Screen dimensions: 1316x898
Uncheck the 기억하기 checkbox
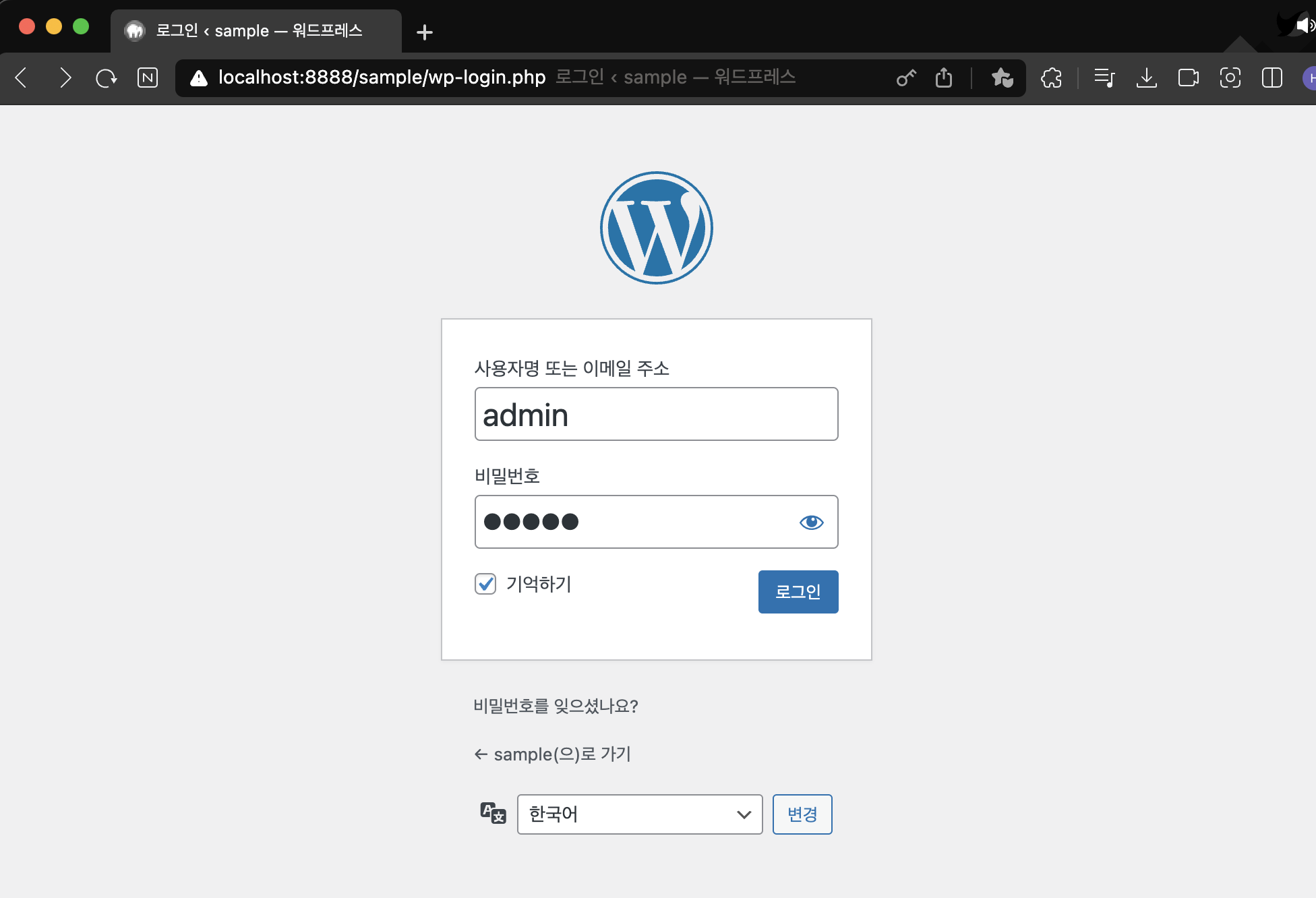pos(485,584)
